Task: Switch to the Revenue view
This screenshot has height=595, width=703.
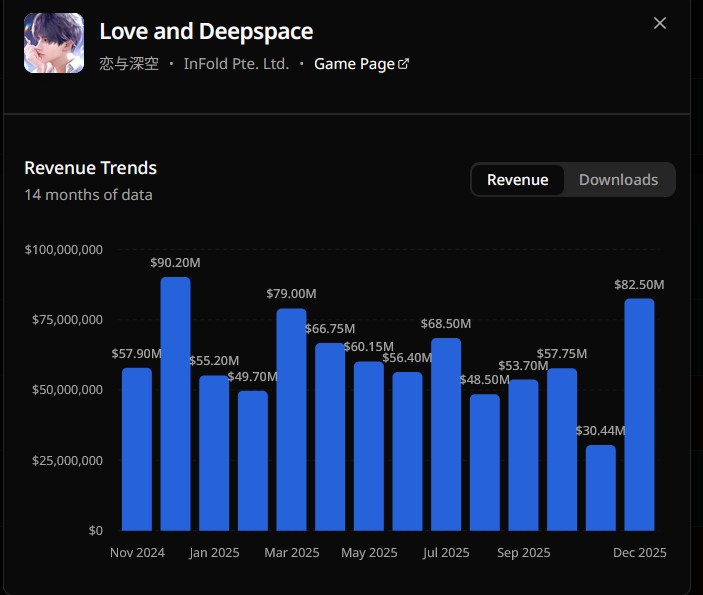Action: 517,180
